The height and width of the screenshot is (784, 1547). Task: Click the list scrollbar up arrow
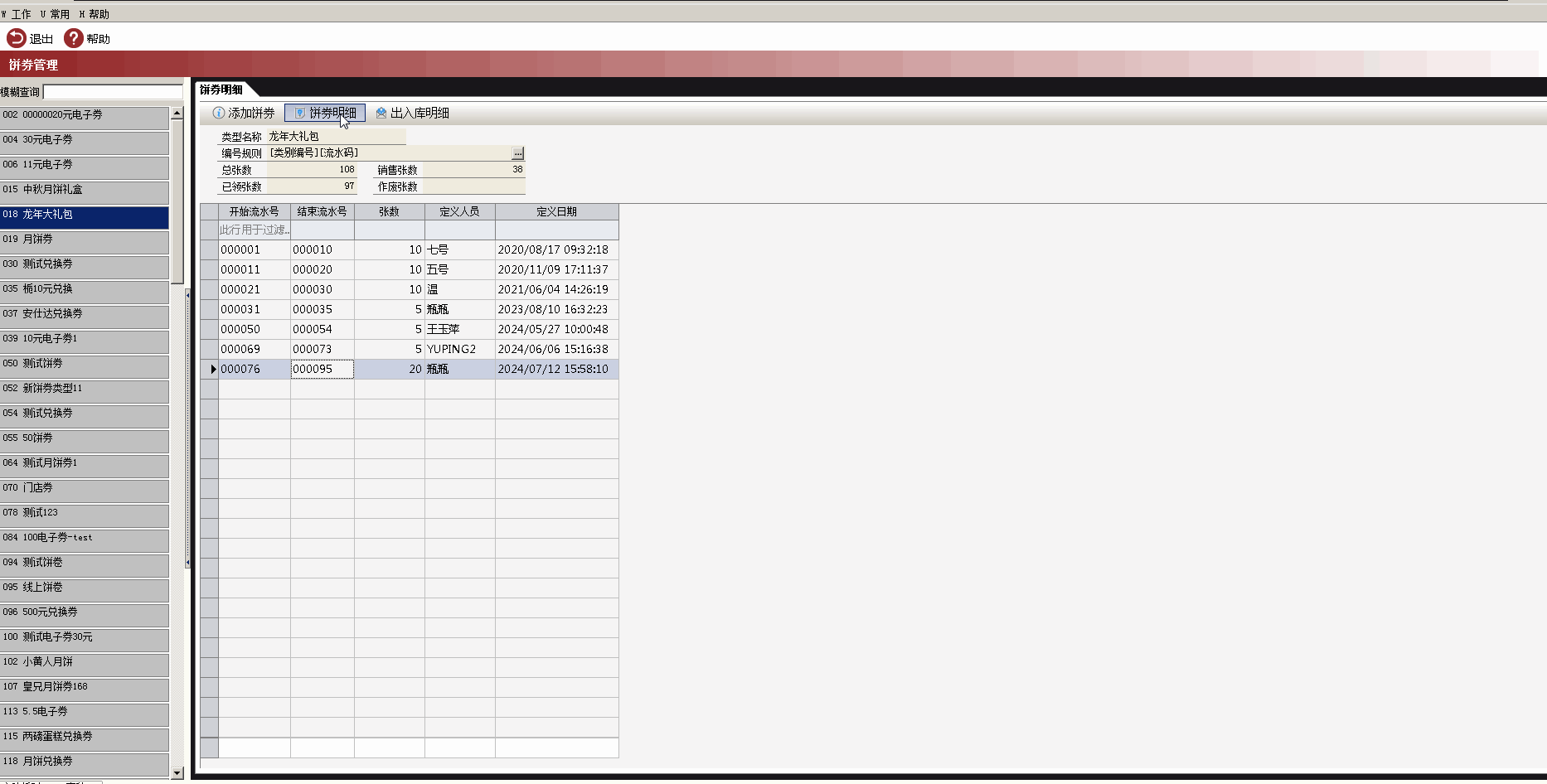(177, 113)
